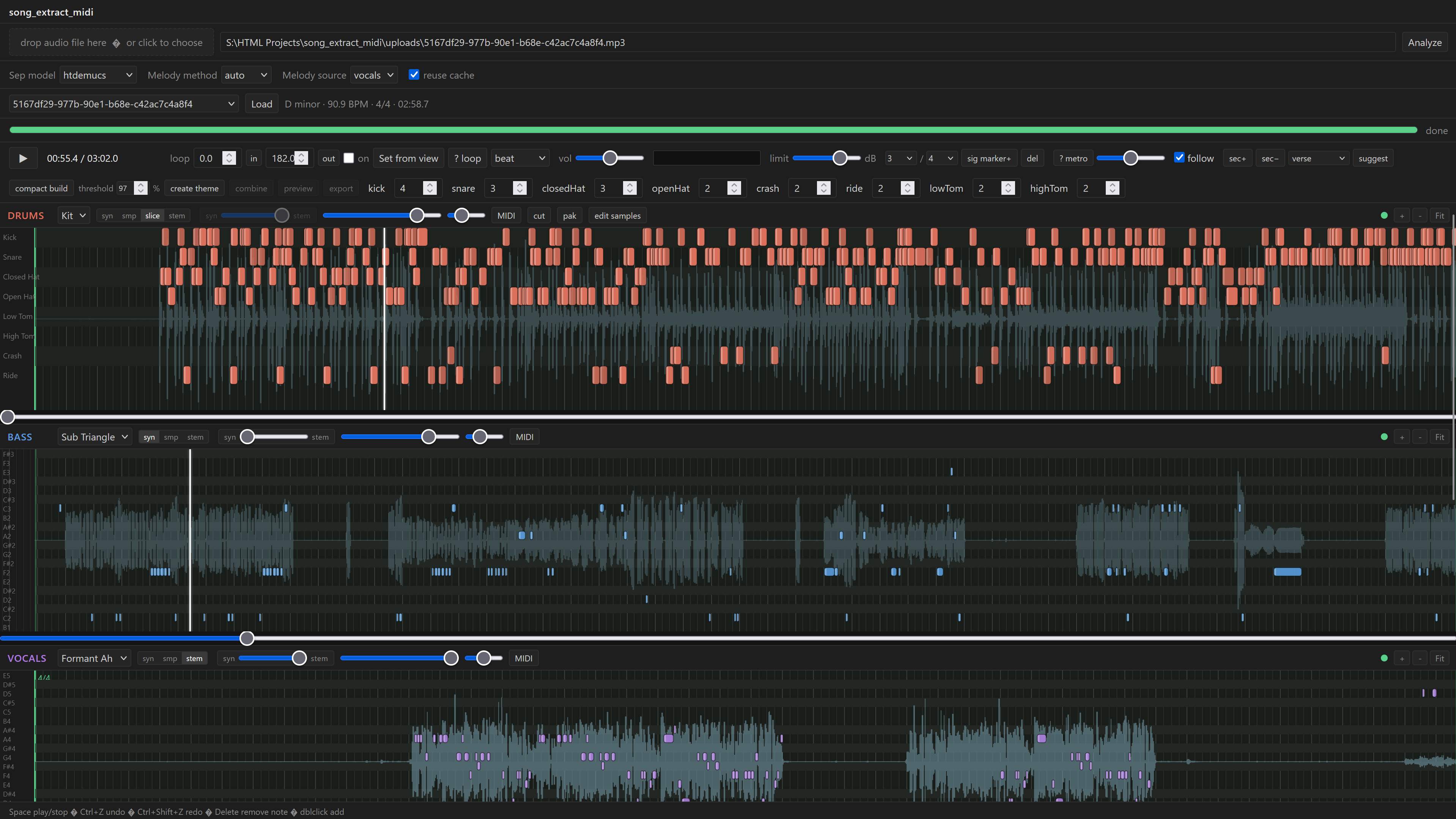The width and height of the screenshot is (1456, 819).
Task: Click the DRUMS MIDI button
Action: pos(506,216)
